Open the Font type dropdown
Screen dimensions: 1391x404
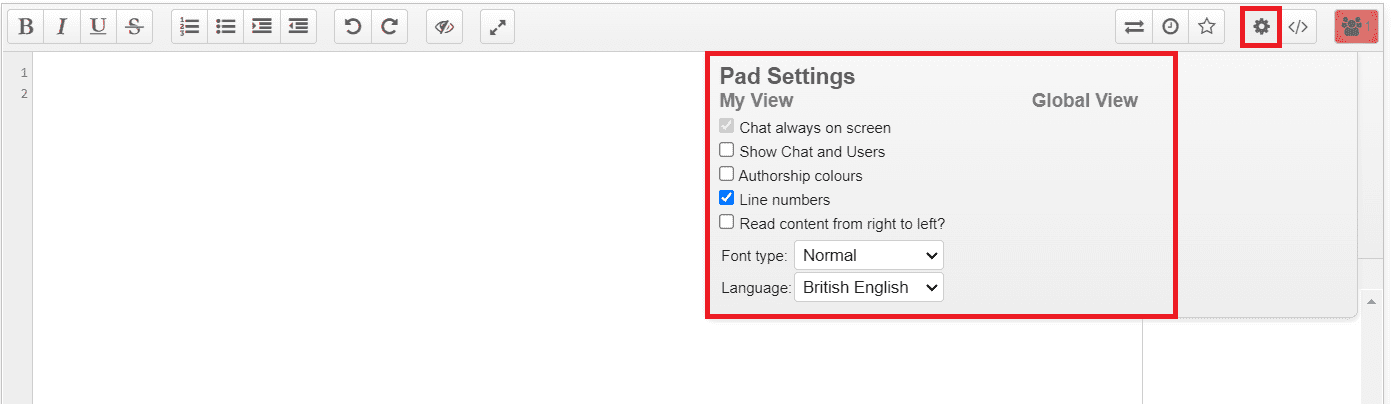coord(868,255)
